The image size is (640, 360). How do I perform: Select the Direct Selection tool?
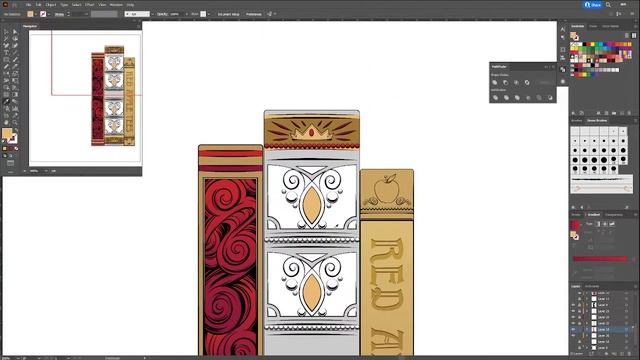(x=15, y=32)
